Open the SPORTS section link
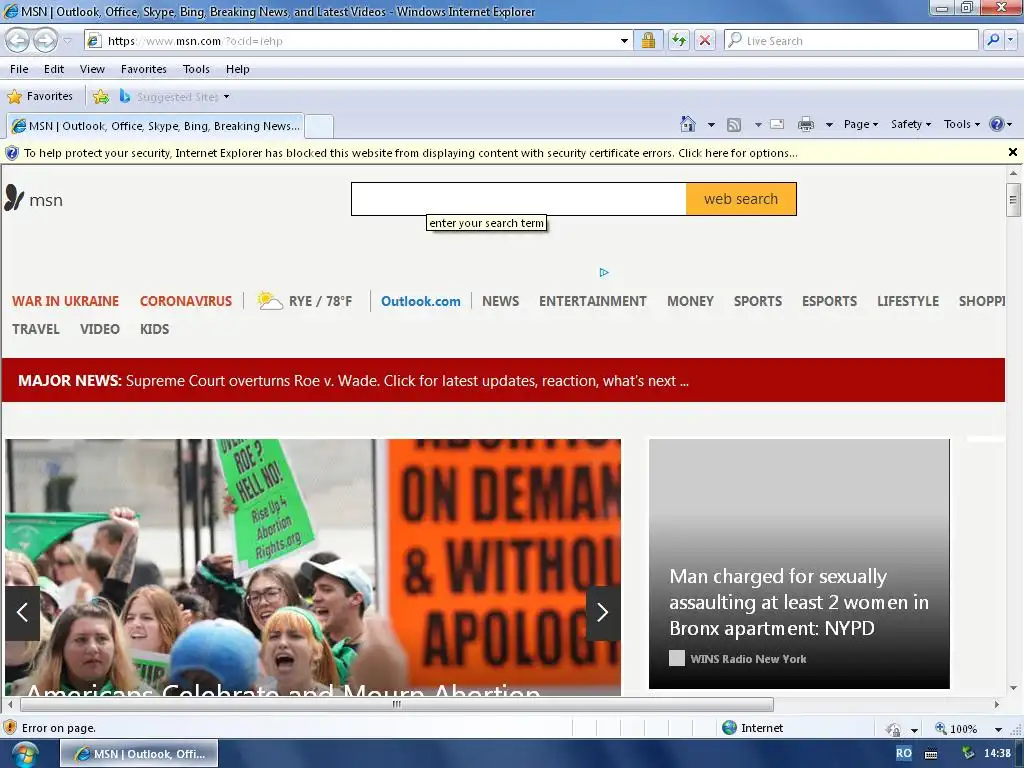The height and width of the screenshot is (768, 1024). coord(758,301)
